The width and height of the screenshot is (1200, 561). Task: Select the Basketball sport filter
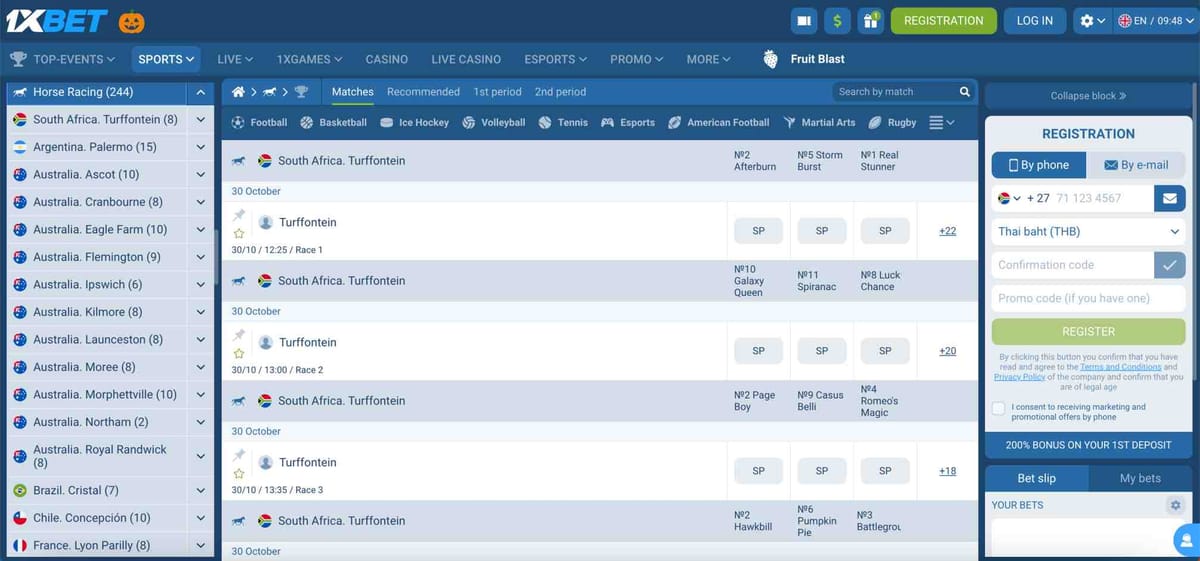tap(333, 123)
